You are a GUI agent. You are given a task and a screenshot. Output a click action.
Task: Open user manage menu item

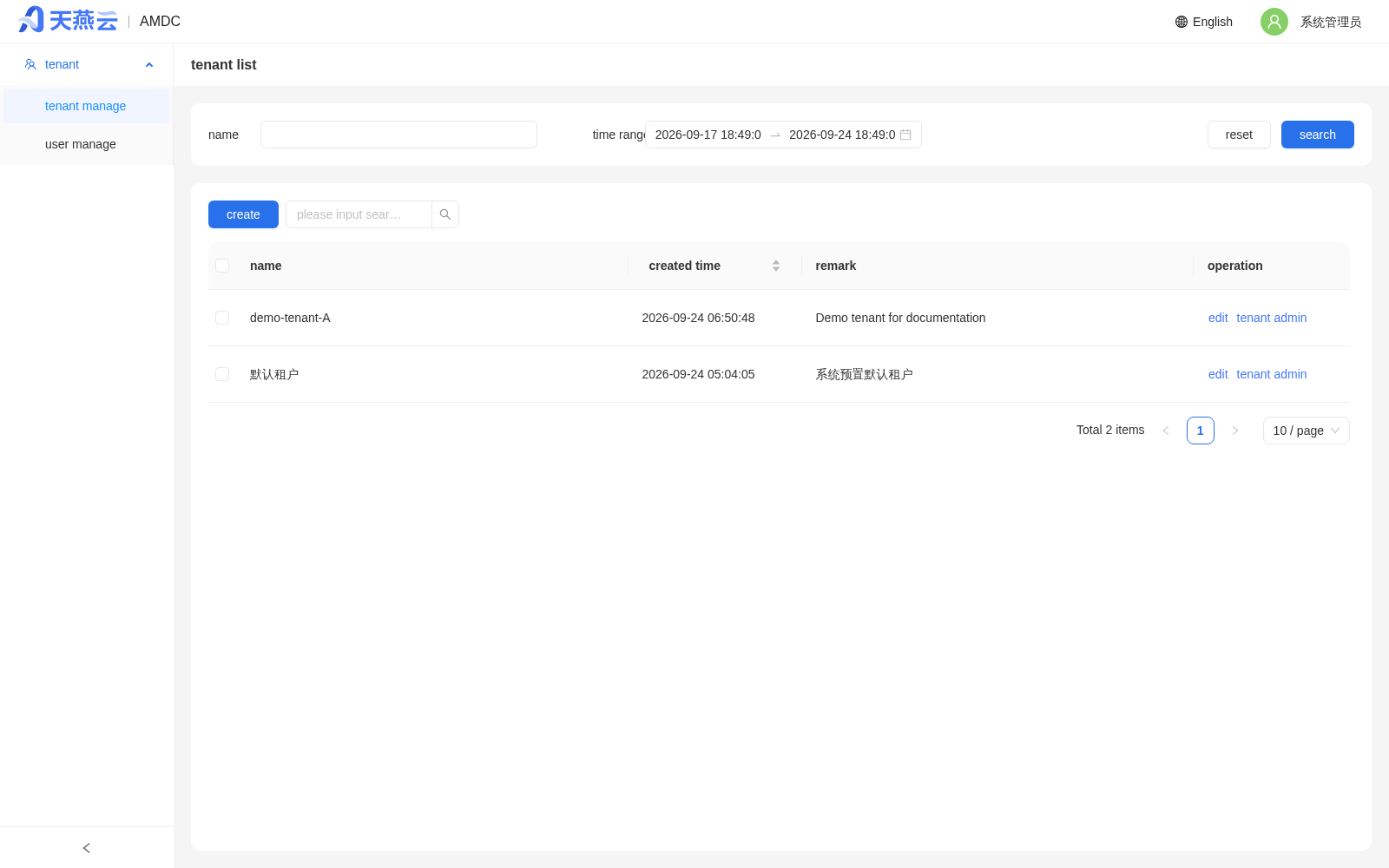click(x=86, y=144)
